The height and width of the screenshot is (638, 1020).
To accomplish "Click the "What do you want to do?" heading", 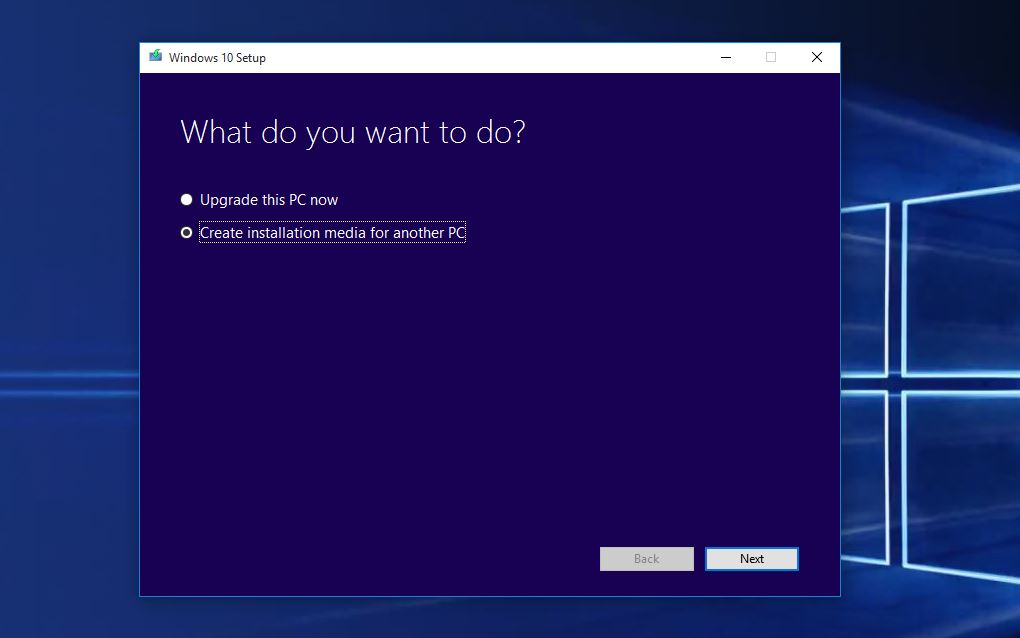I will (352, 132).
